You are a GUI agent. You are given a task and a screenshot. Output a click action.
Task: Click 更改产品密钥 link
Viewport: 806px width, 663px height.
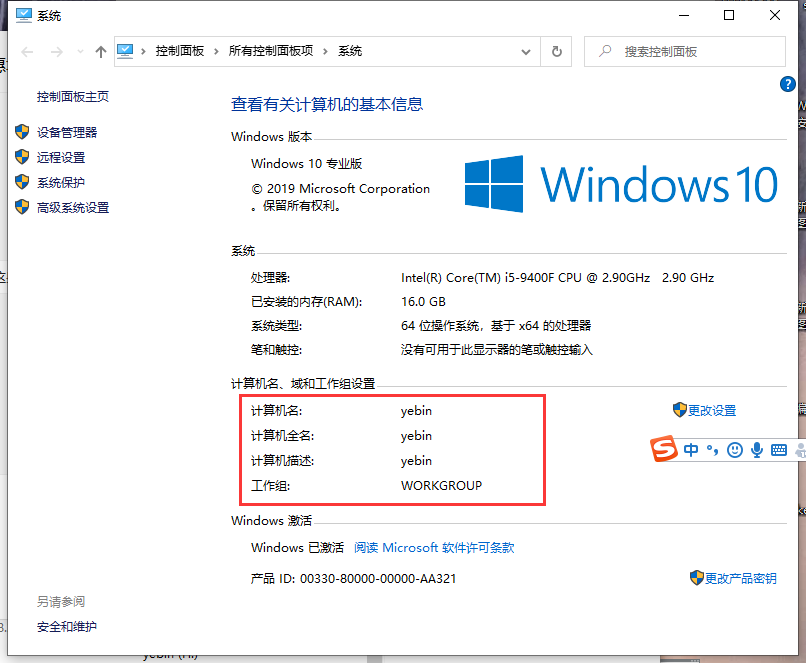(x=740, y=579)
